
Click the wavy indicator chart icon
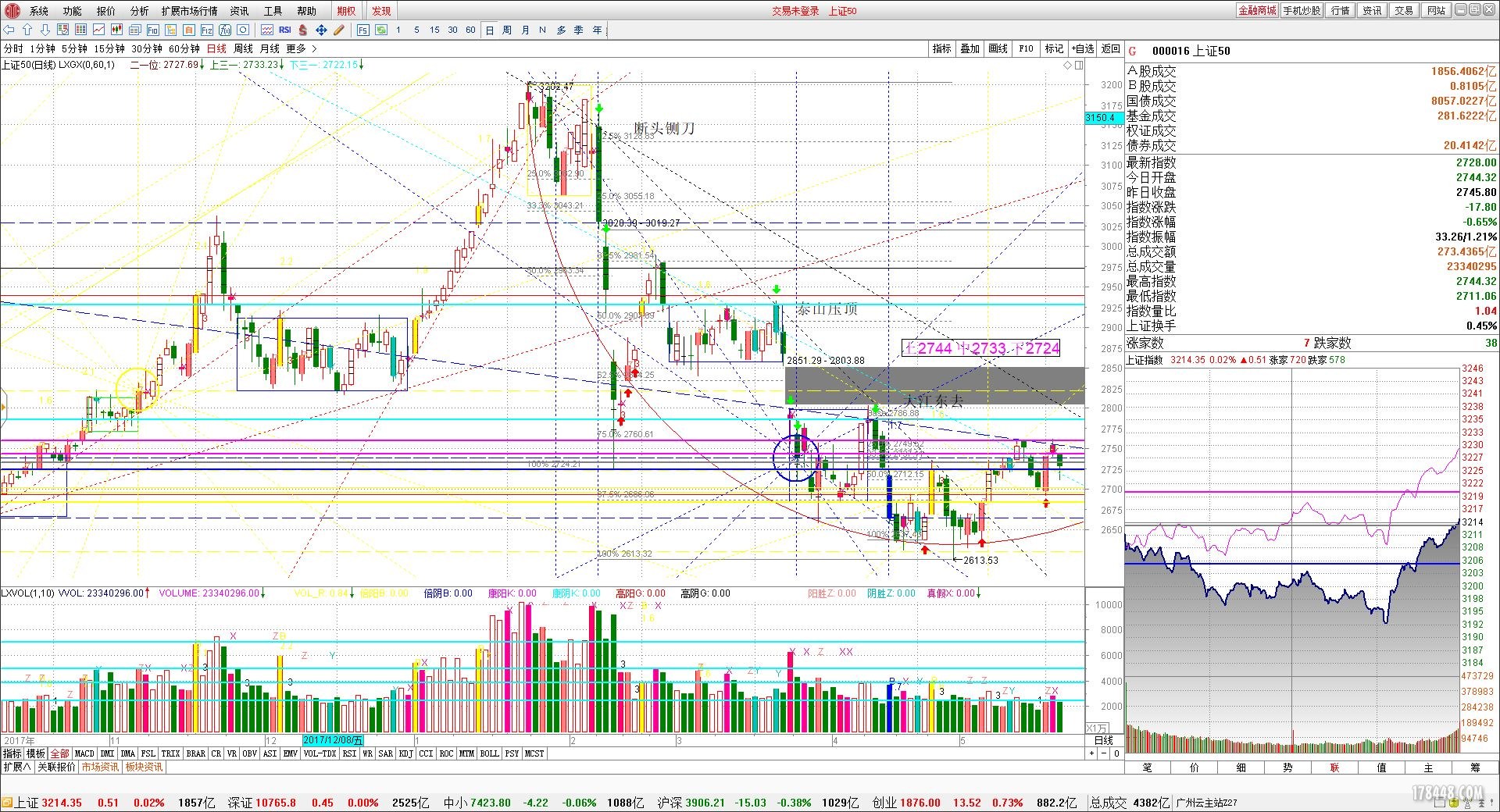click(x=267, y=30)
